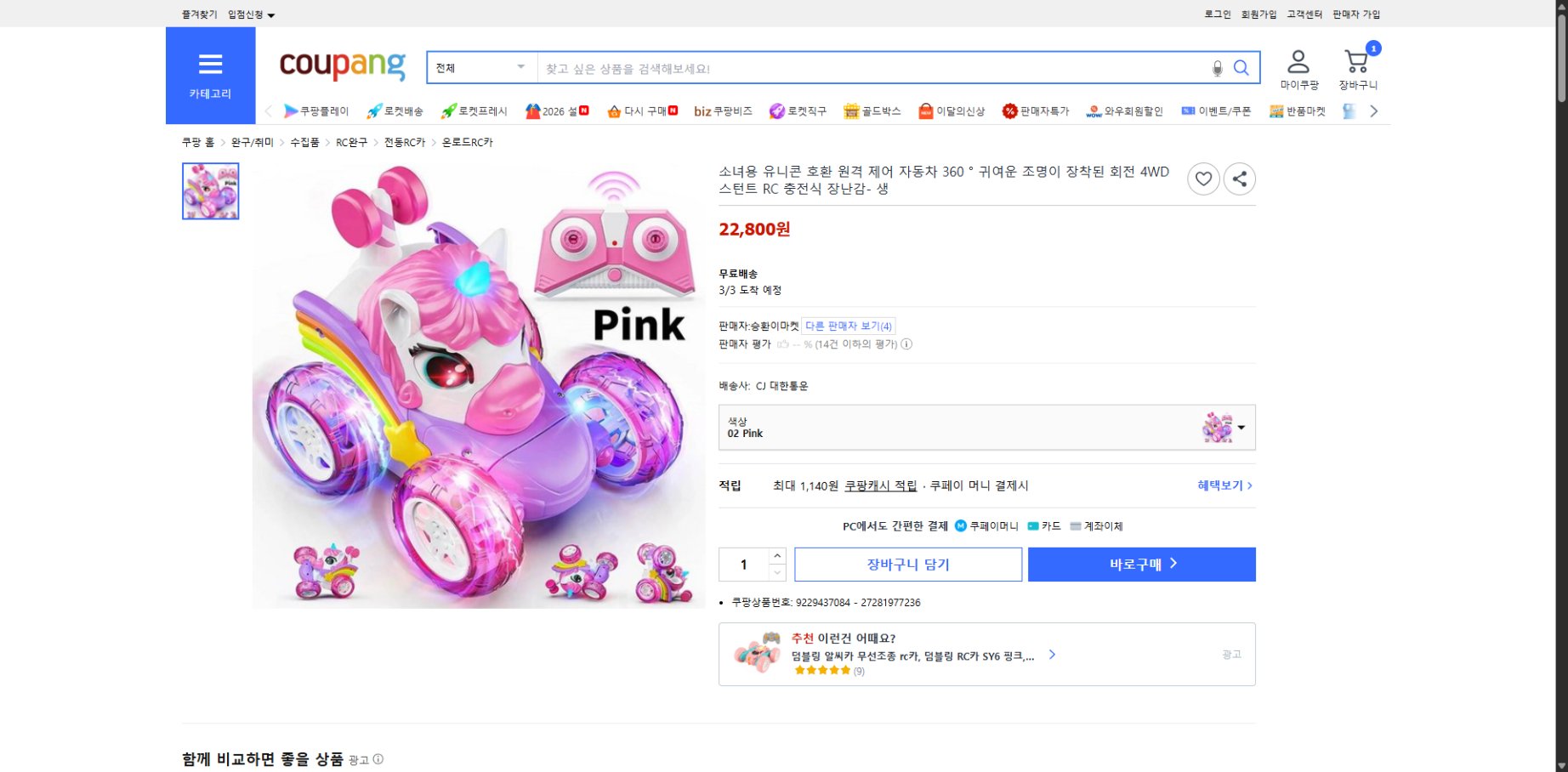This screenshot has height=772, width=1568.
Task: Click the 바로구매 purchase button
Action: click(x=1140, y=563)
